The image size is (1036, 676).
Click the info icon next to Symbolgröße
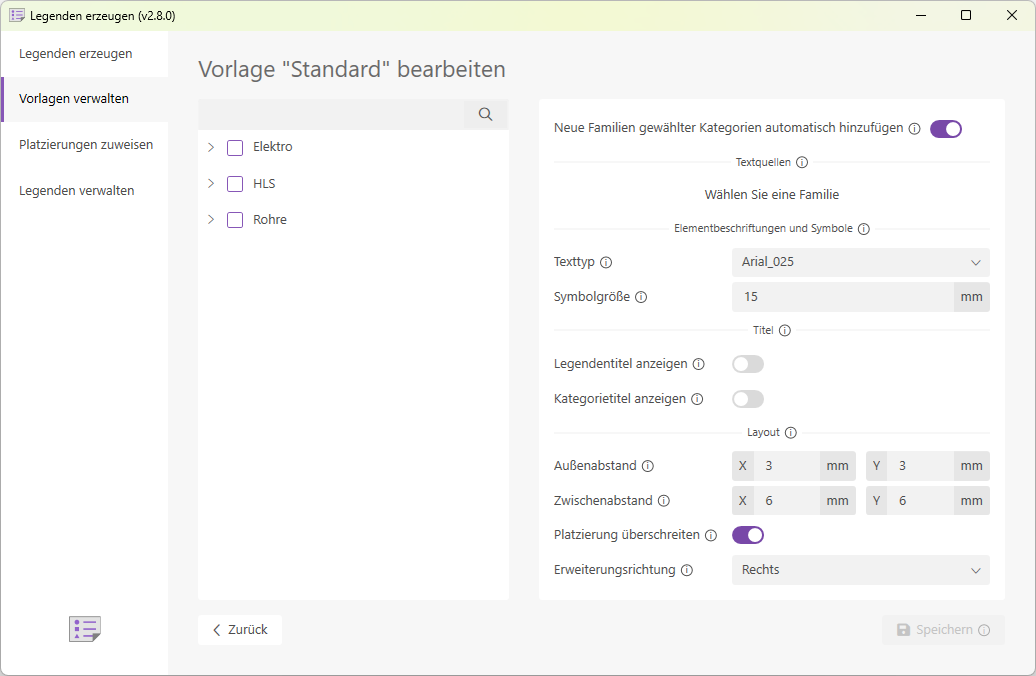(642, 296)
